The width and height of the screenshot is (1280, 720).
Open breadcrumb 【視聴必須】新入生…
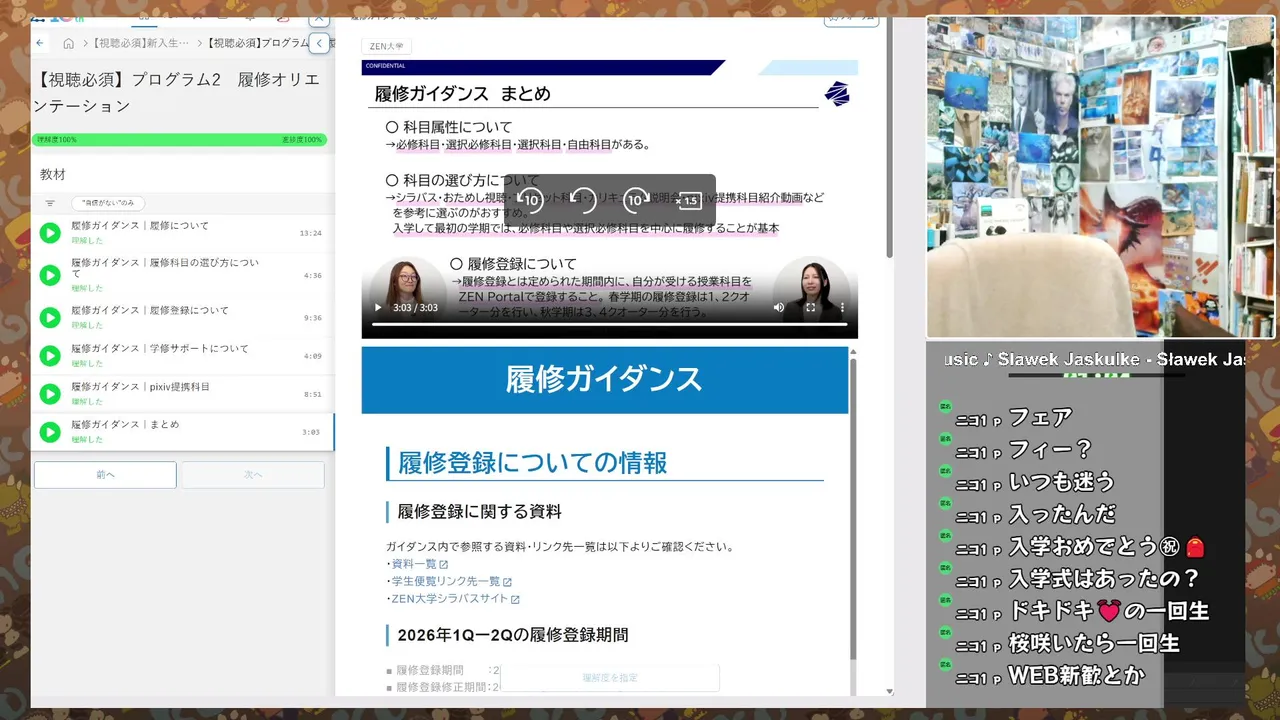[x=140, y=43]
